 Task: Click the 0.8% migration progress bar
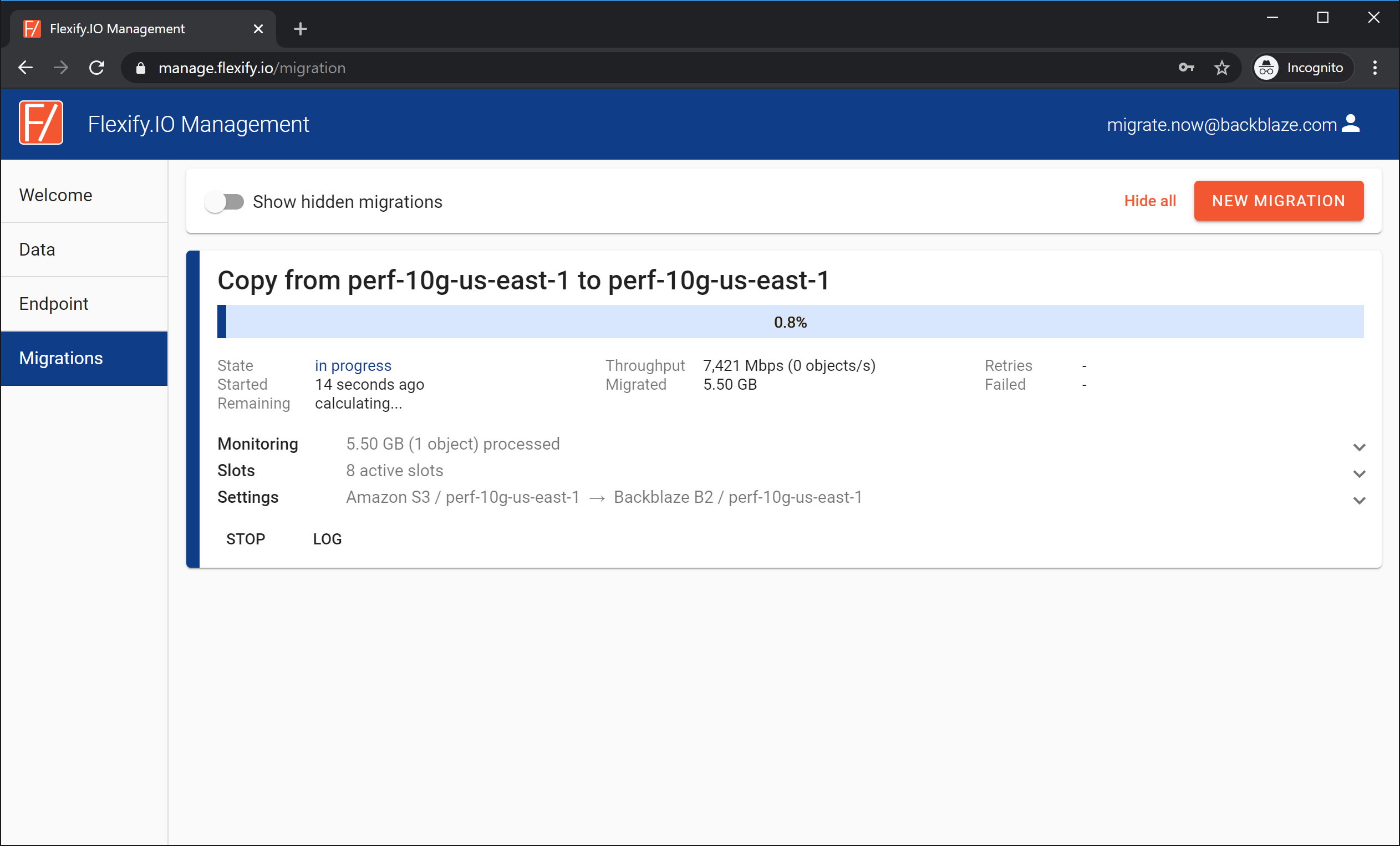tap(790, 322)
